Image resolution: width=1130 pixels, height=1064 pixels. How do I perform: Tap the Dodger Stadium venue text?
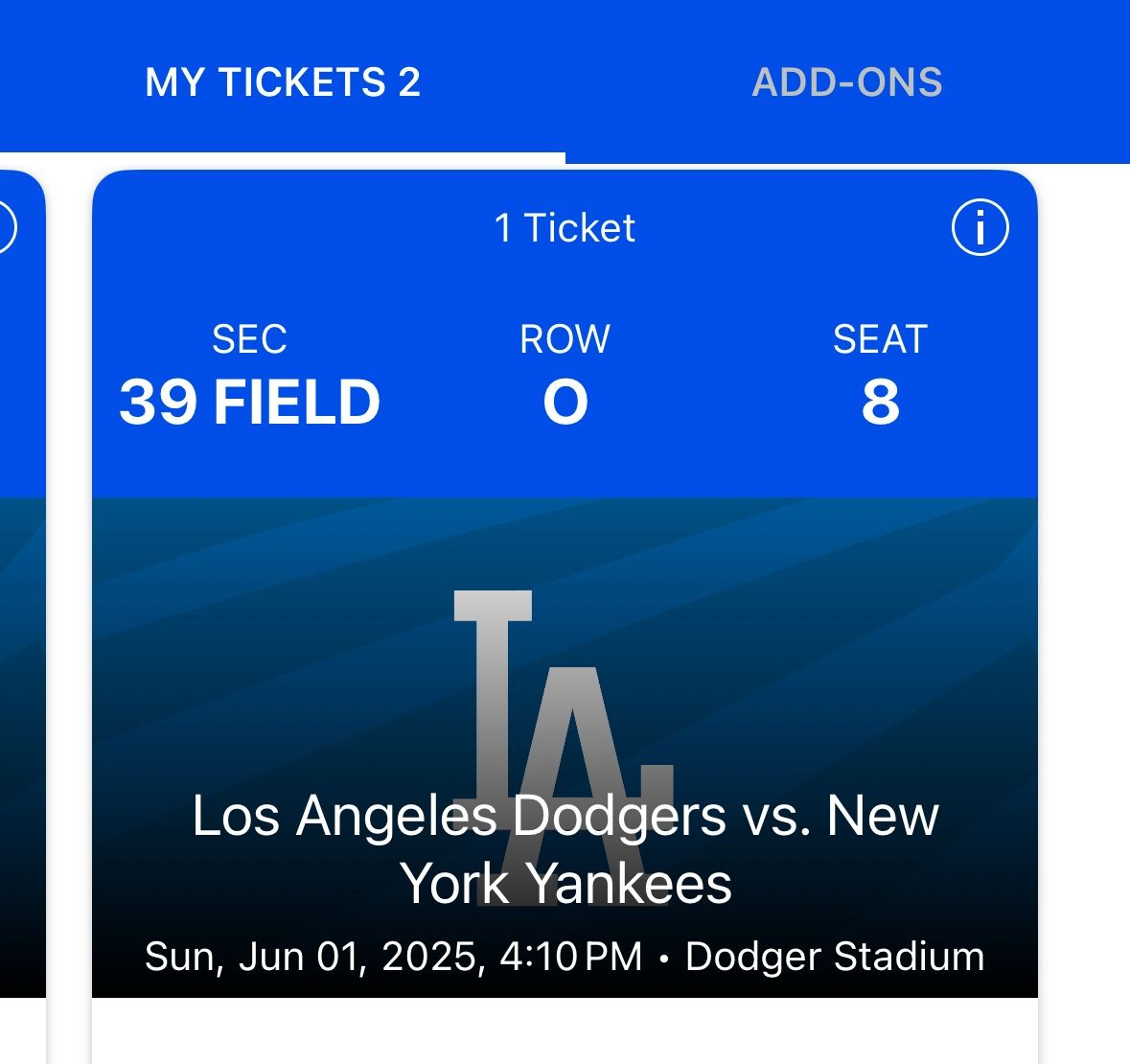pyautogui.click(x=835, y=957)
